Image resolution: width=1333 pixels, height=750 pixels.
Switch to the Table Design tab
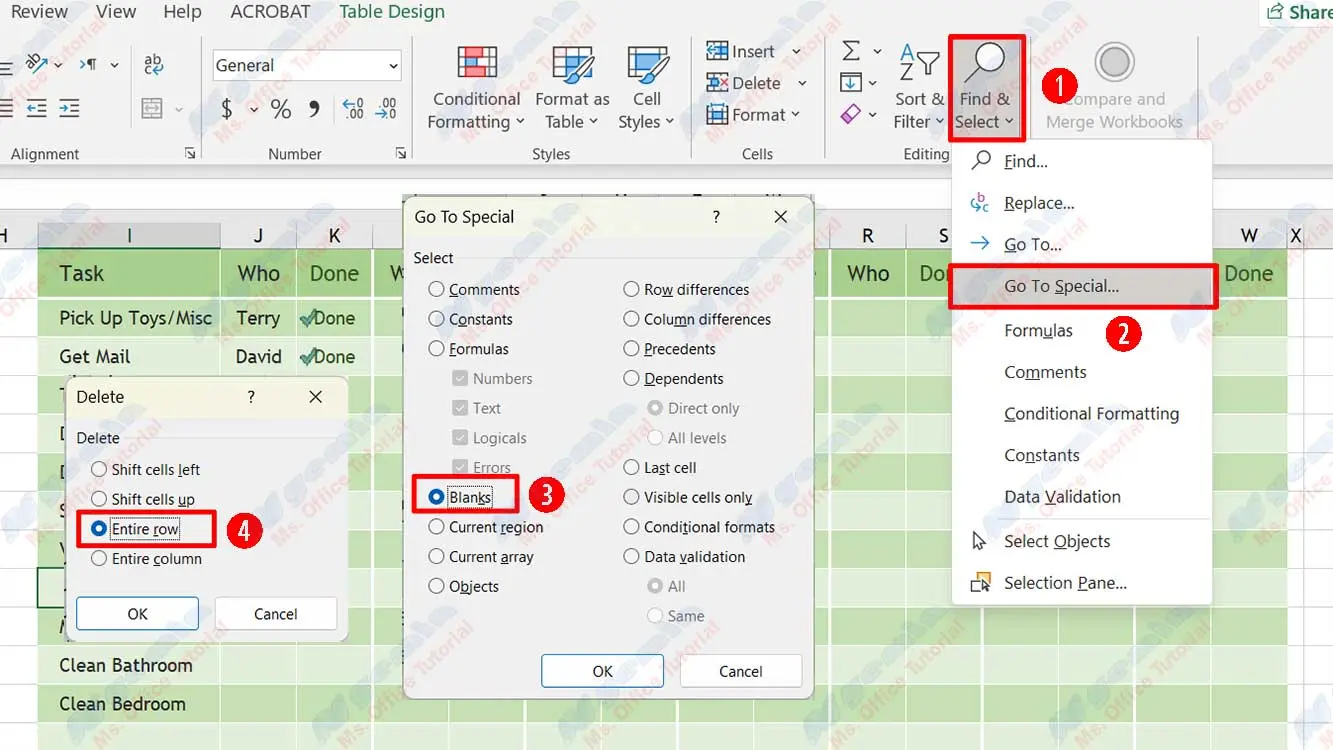click(392, 12)
